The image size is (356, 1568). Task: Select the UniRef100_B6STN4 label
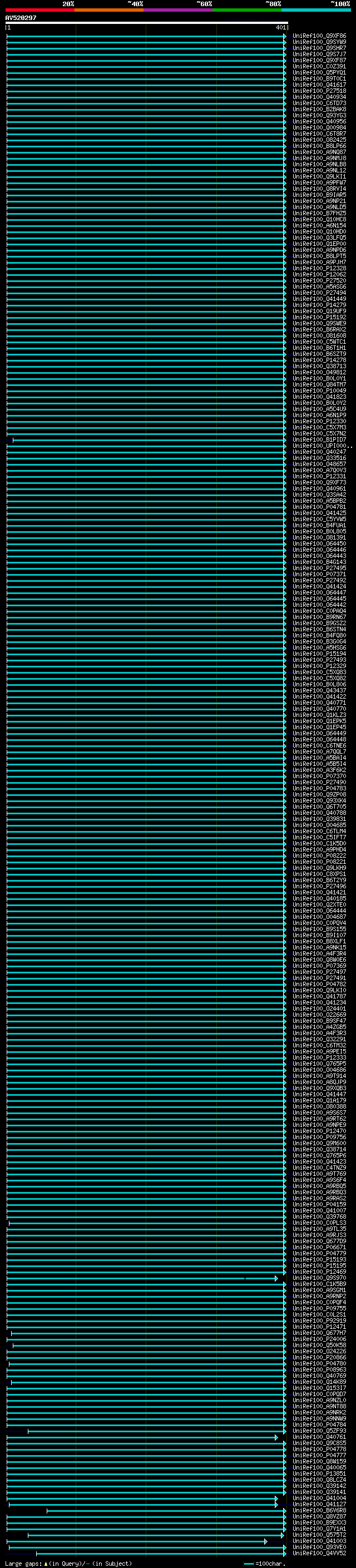click(319, 630)
